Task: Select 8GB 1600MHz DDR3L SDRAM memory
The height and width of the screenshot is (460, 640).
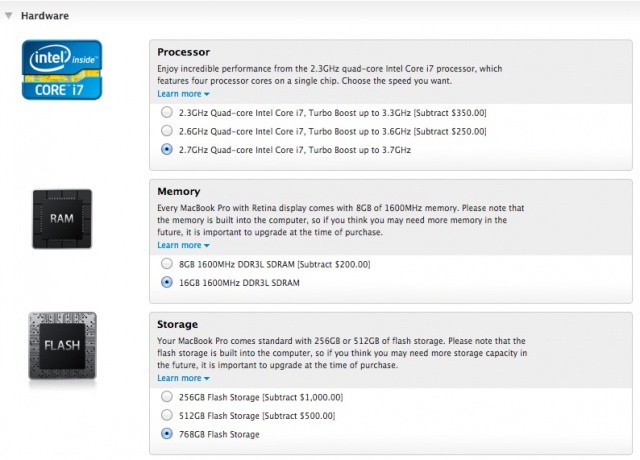Action: coord(167,264)
